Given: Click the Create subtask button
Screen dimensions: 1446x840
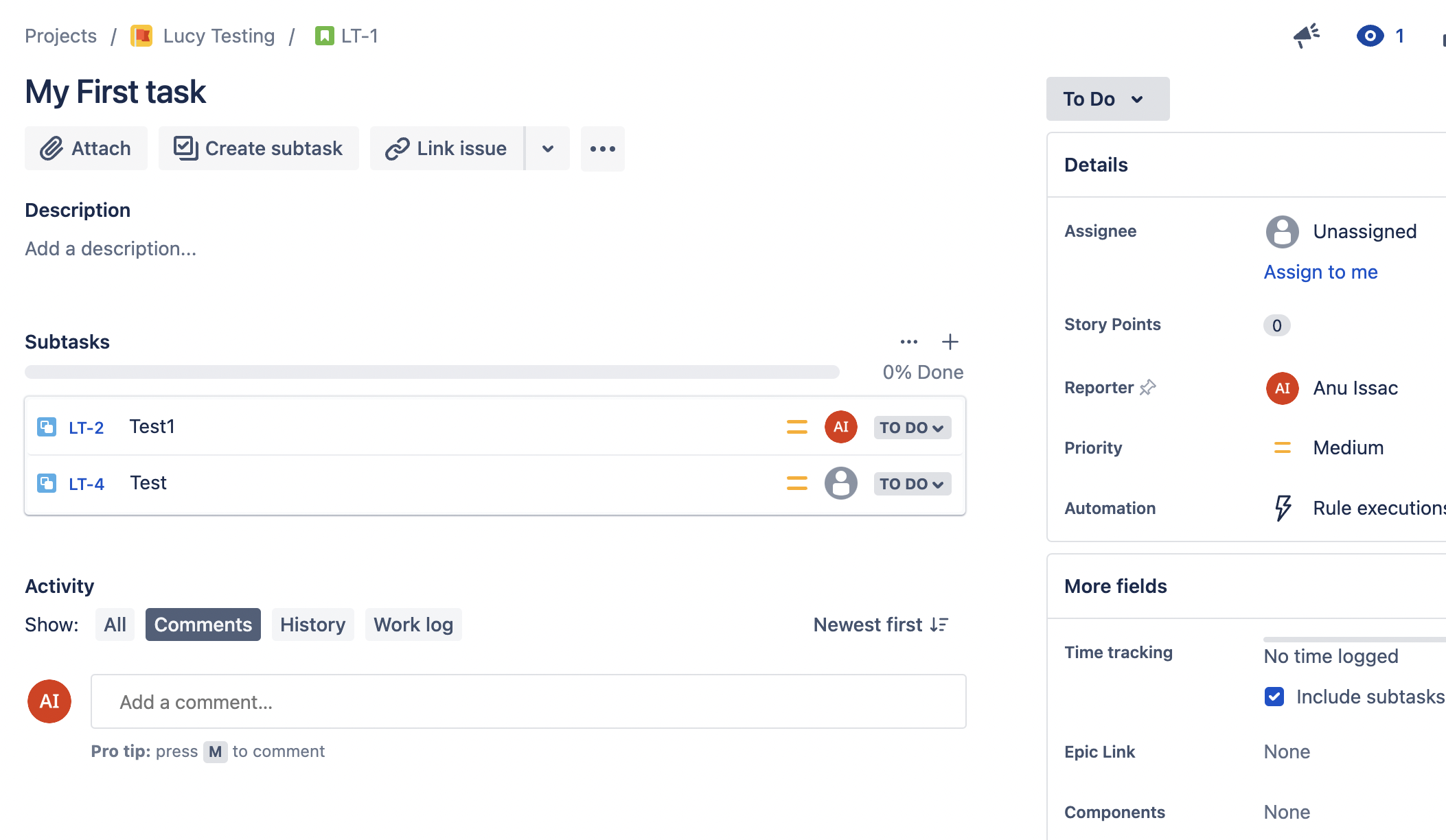Looking at the screenshot, I should coord(258,148).
